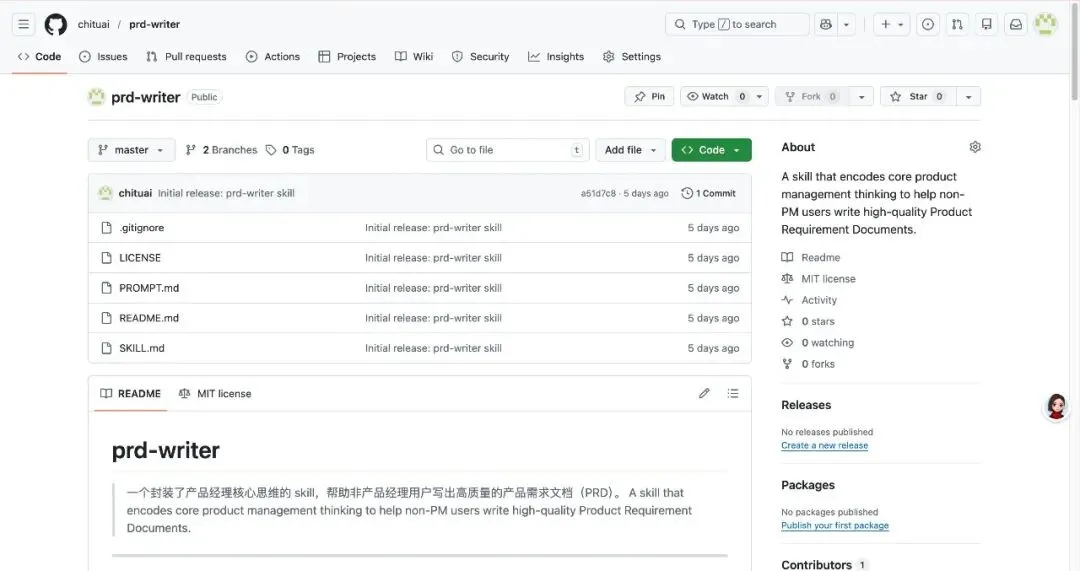The image size is (1080, 571).
Task: Click the page vertical scrollbar
Action: 1074,50
